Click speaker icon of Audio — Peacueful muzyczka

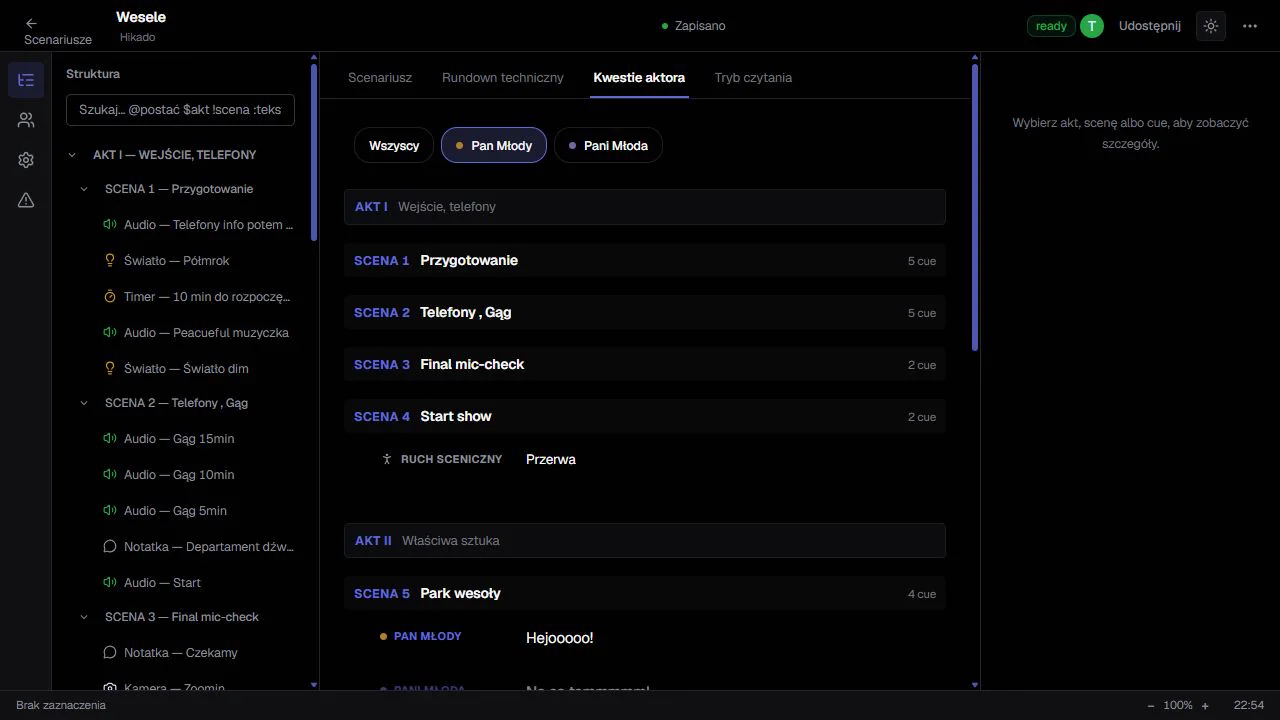tap(110, 333)
